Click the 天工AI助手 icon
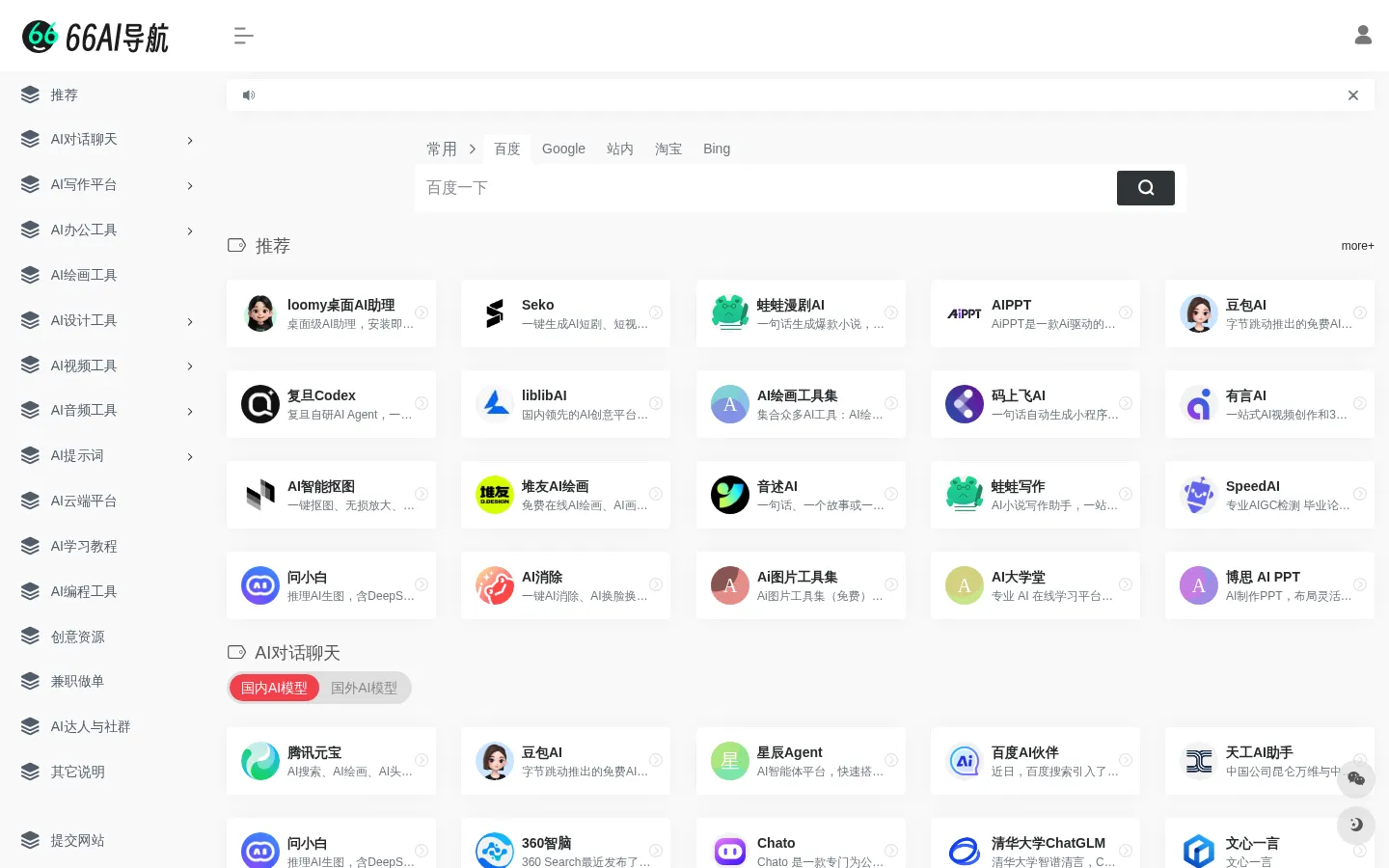This screenshot has height=868, width=1389. pos(1199,761)
